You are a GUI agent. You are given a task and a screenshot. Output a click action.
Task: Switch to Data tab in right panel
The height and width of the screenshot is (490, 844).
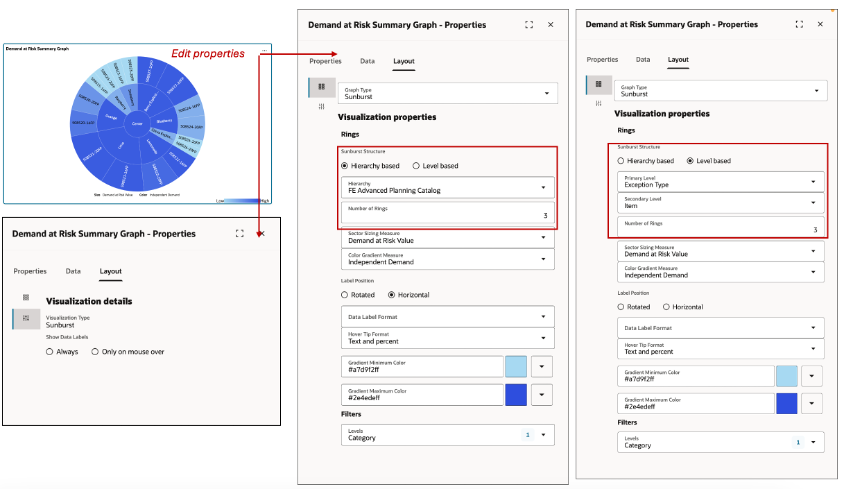[x=643, y=60]
